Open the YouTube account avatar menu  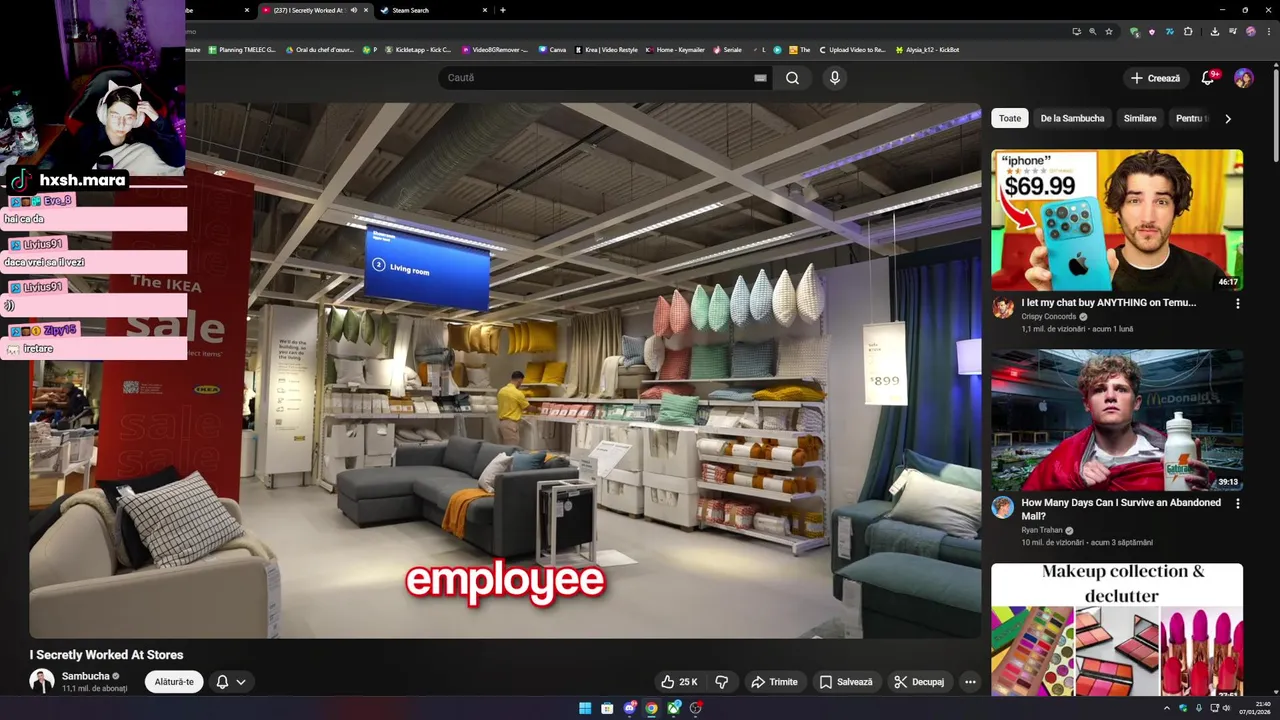tap(1244, 78)
